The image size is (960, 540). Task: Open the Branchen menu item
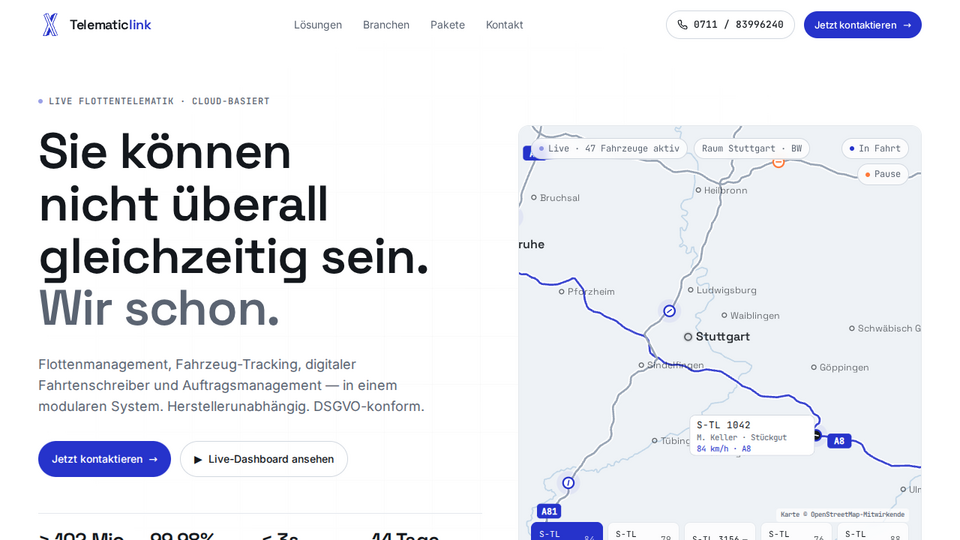[x=386, y=25]
